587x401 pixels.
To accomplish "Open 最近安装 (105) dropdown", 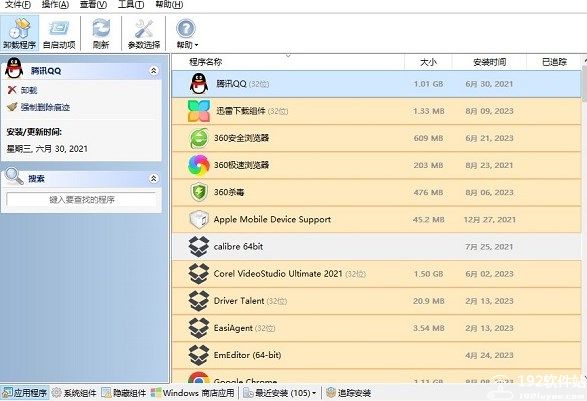I will click(280, 393).
